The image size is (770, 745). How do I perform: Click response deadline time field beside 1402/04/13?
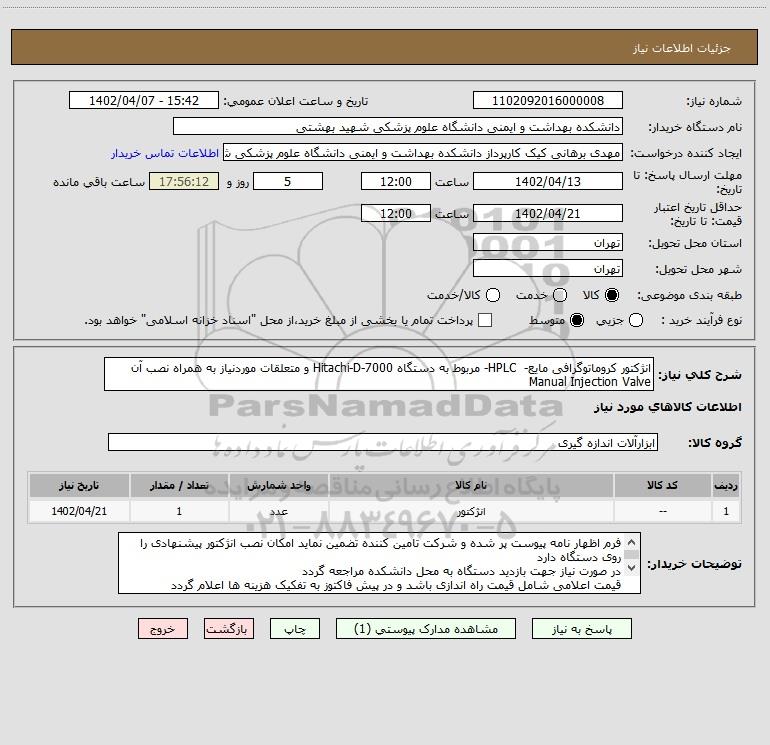click(x=396, y=181)
